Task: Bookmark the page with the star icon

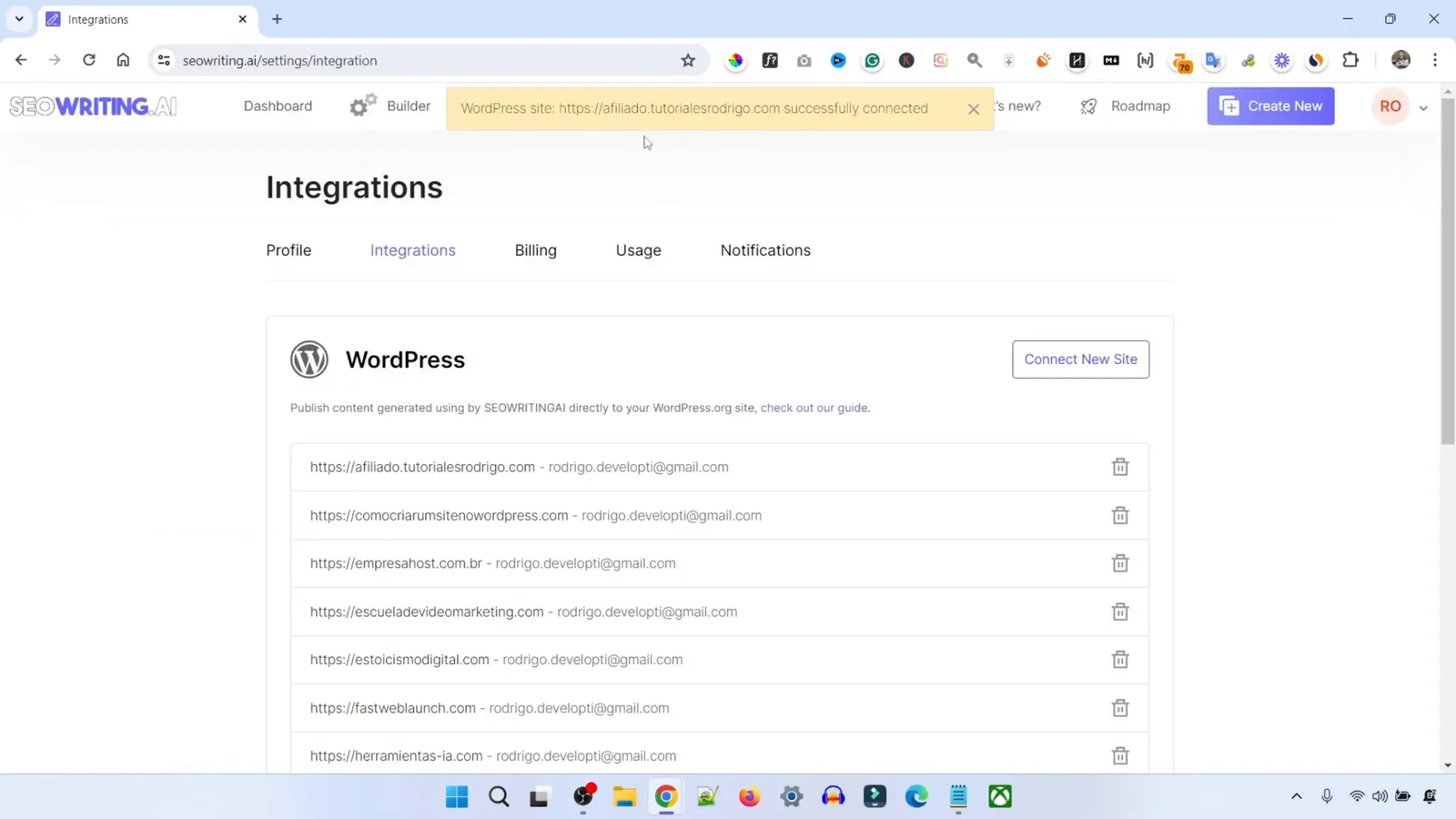Action: coord(687,60)
